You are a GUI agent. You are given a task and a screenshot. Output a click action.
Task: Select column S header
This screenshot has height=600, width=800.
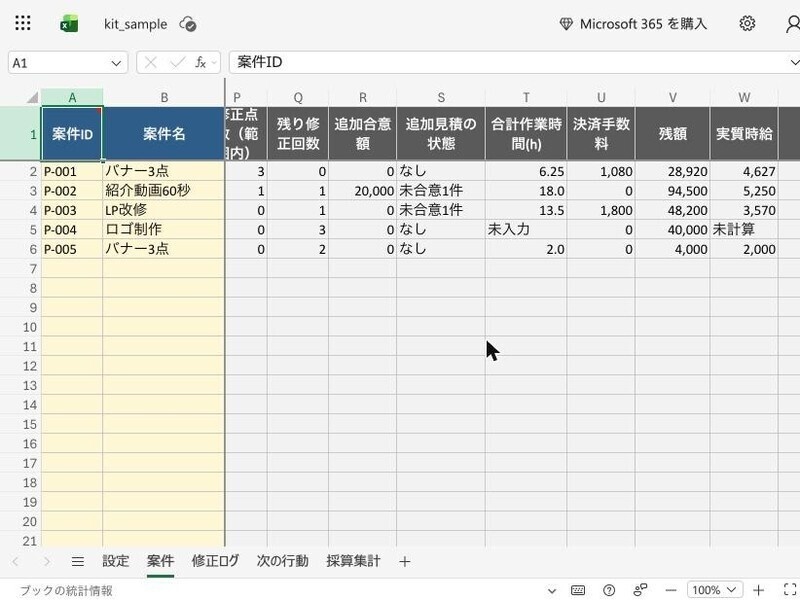(441, 97)
